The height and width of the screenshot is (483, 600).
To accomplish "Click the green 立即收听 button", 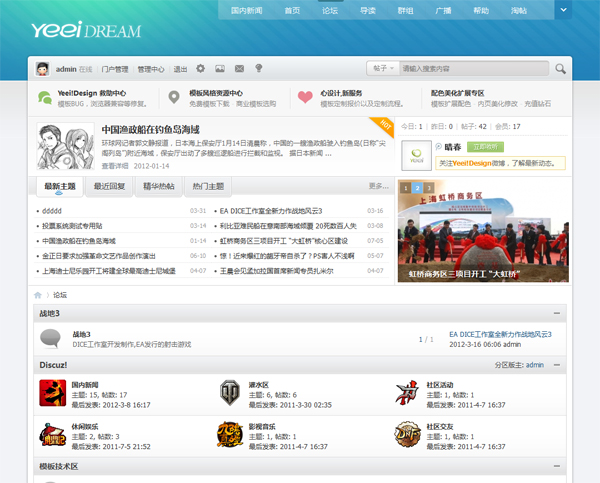I will (x=485, y=147).
